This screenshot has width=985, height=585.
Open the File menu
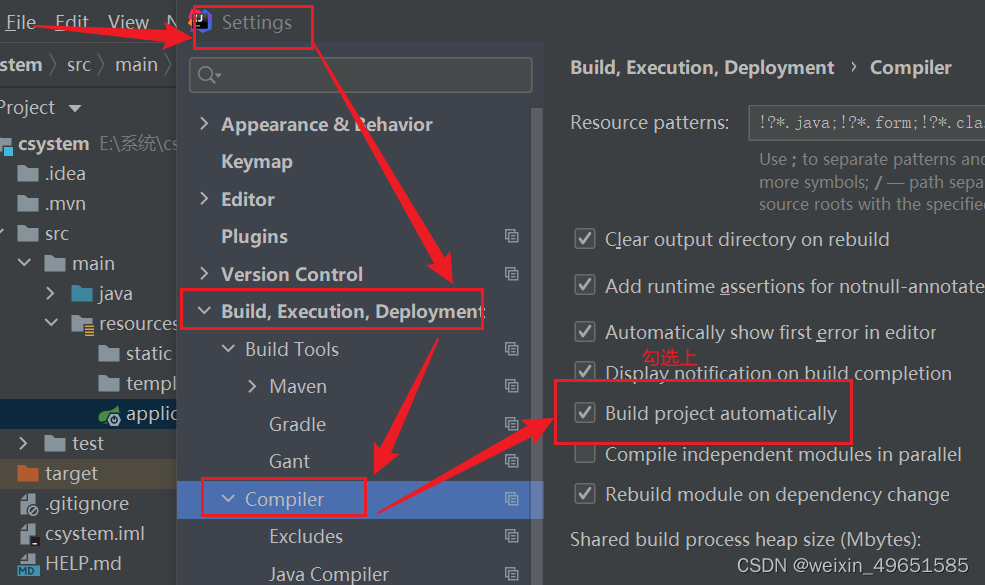click(20, 20)
